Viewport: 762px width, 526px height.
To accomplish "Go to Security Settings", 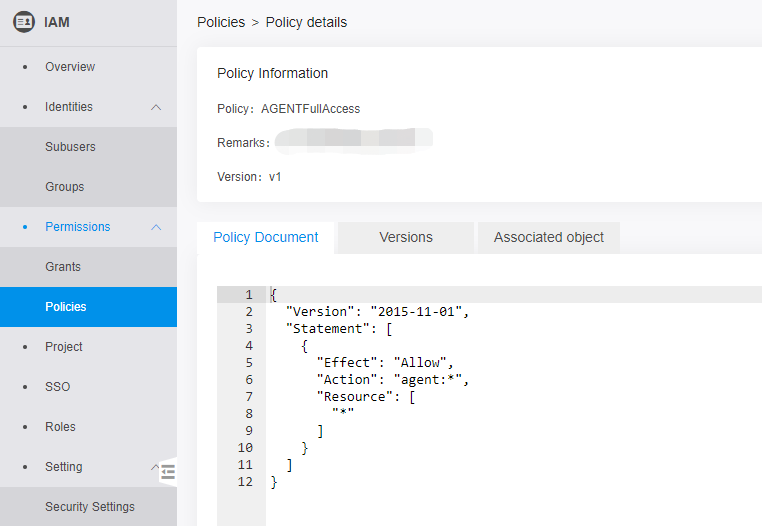I will [88, 507].
